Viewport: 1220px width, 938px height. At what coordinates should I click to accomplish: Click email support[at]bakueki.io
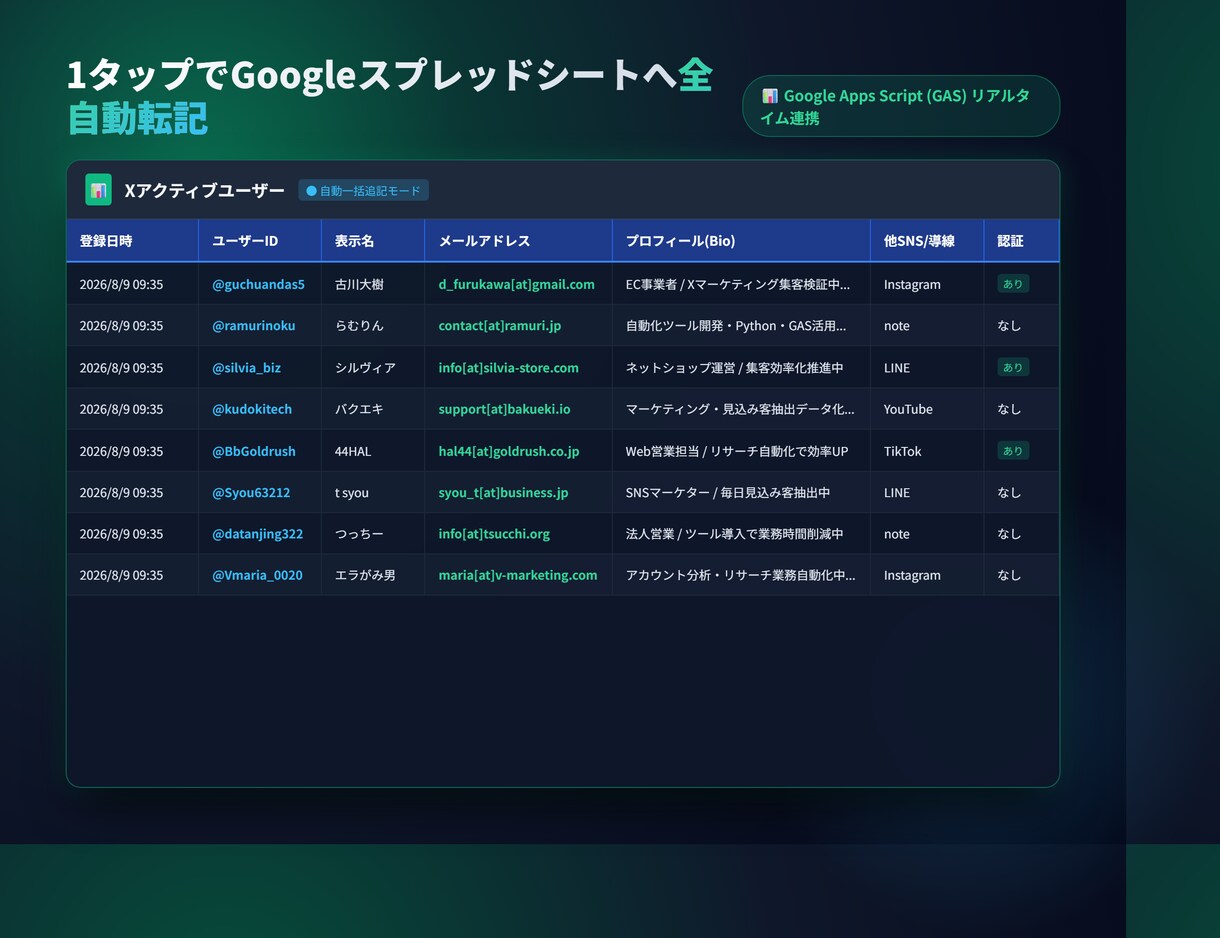(x=504, y=409)
